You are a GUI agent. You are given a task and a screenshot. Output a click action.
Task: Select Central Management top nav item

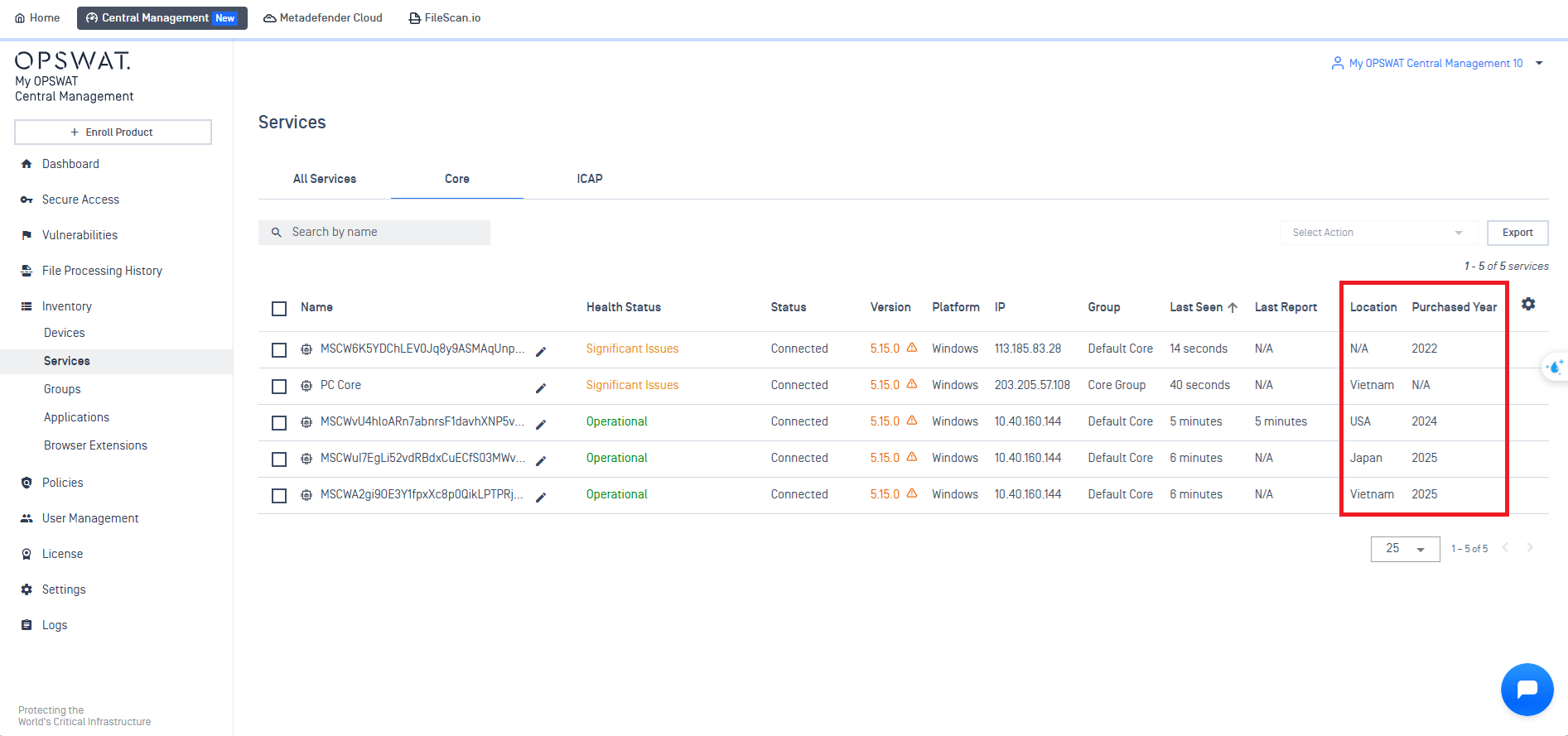[x=162, y=17]
